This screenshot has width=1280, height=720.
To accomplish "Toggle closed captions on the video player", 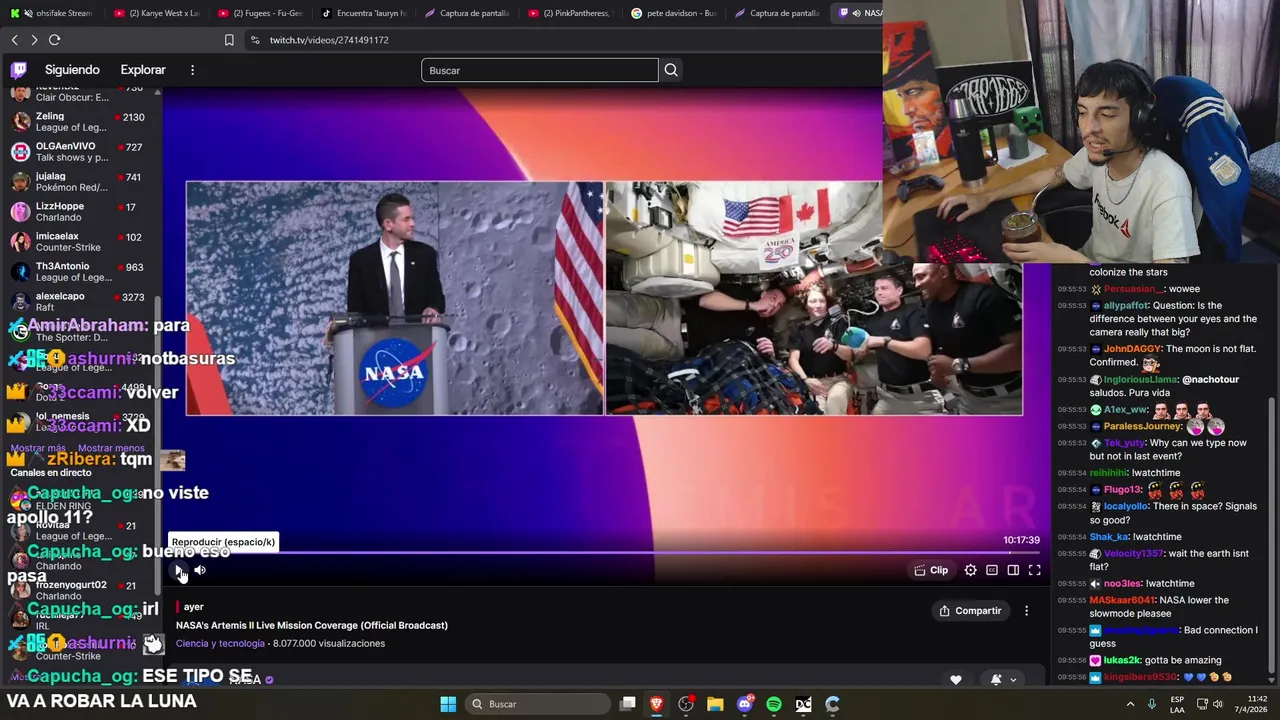I will [x=992, y=570].
